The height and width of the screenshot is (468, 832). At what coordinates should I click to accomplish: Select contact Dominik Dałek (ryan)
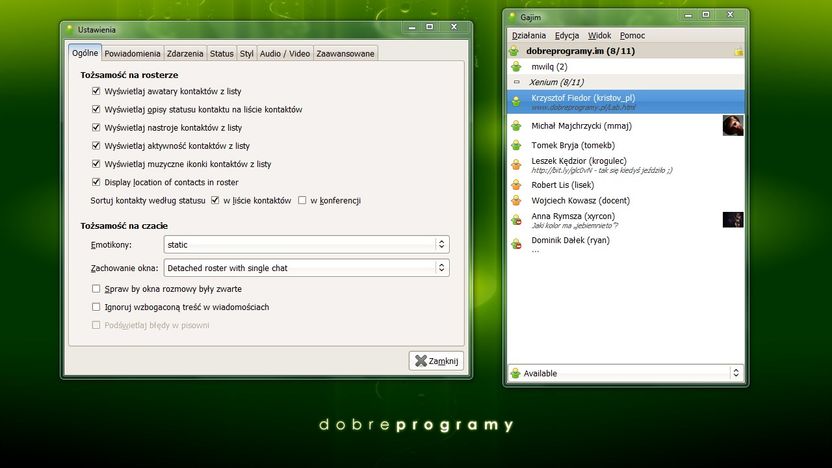[626, 244]
